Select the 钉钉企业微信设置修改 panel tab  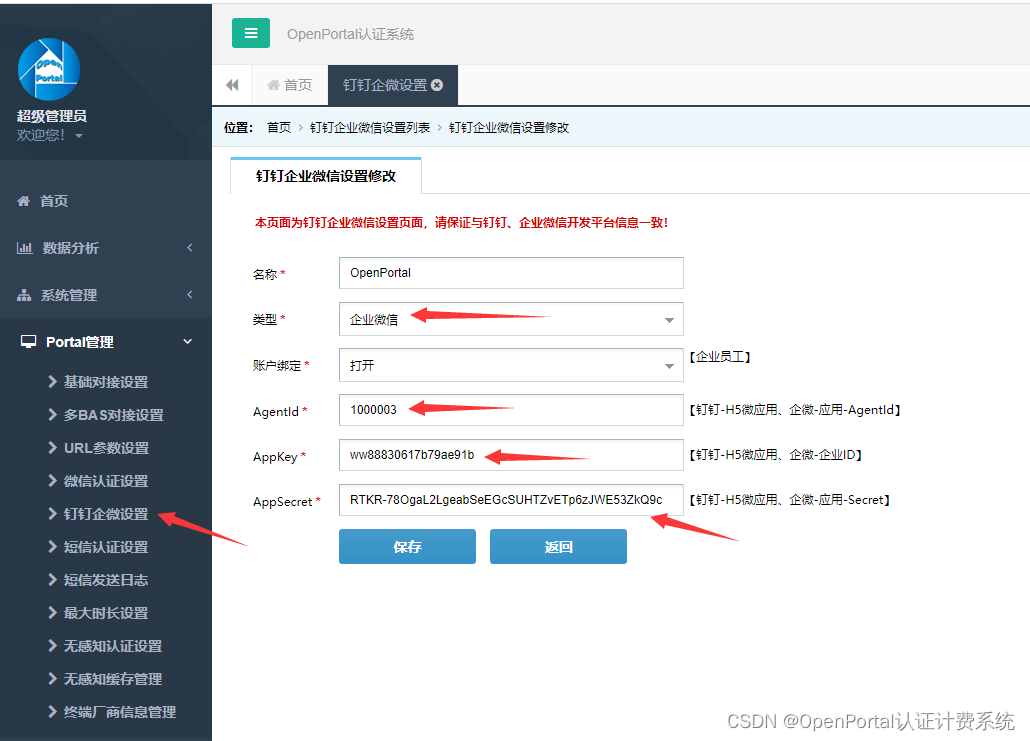click(x=326, y=176)
